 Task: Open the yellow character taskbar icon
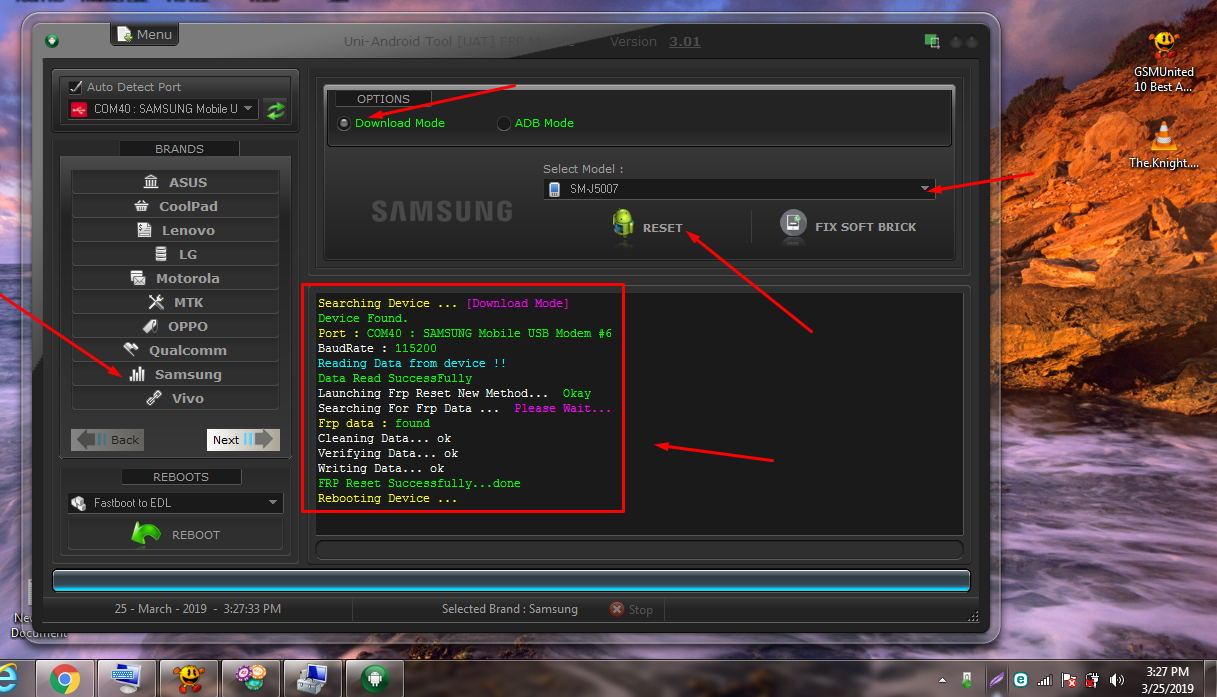point(189,680)
